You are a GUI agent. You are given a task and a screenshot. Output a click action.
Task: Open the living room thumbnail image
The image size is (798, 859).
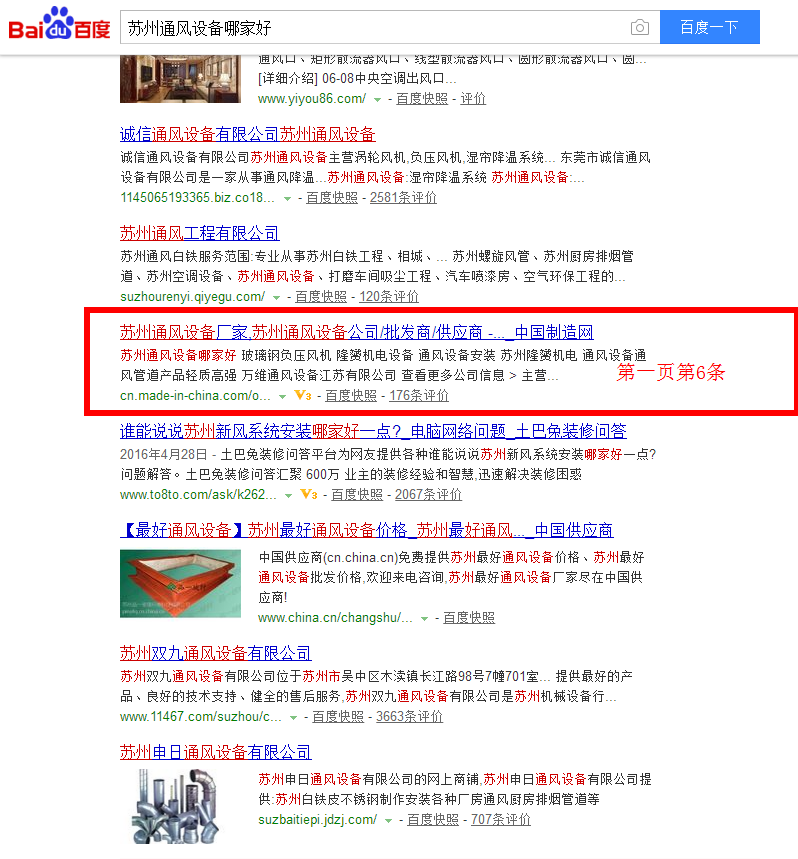click(180, 79)
